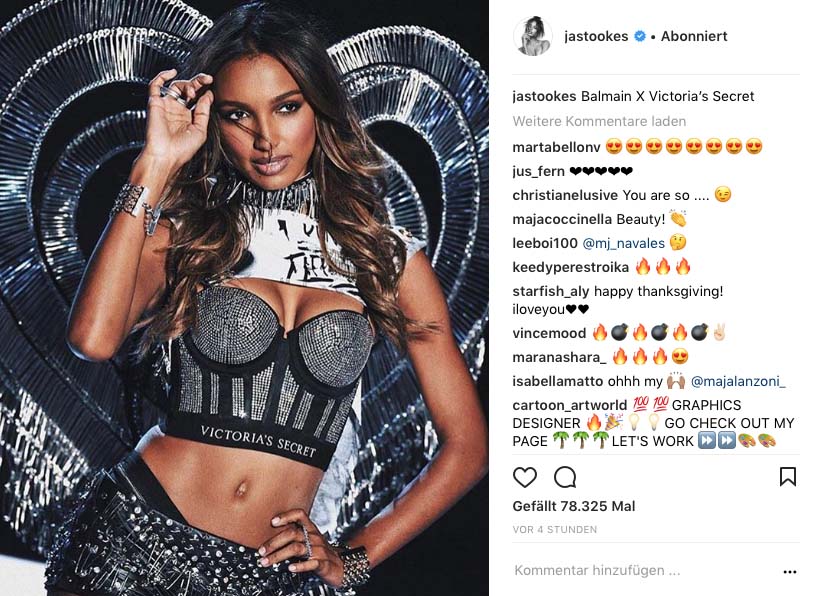
Task: Open the vincemood commenter profile
Action: point(549,333)
